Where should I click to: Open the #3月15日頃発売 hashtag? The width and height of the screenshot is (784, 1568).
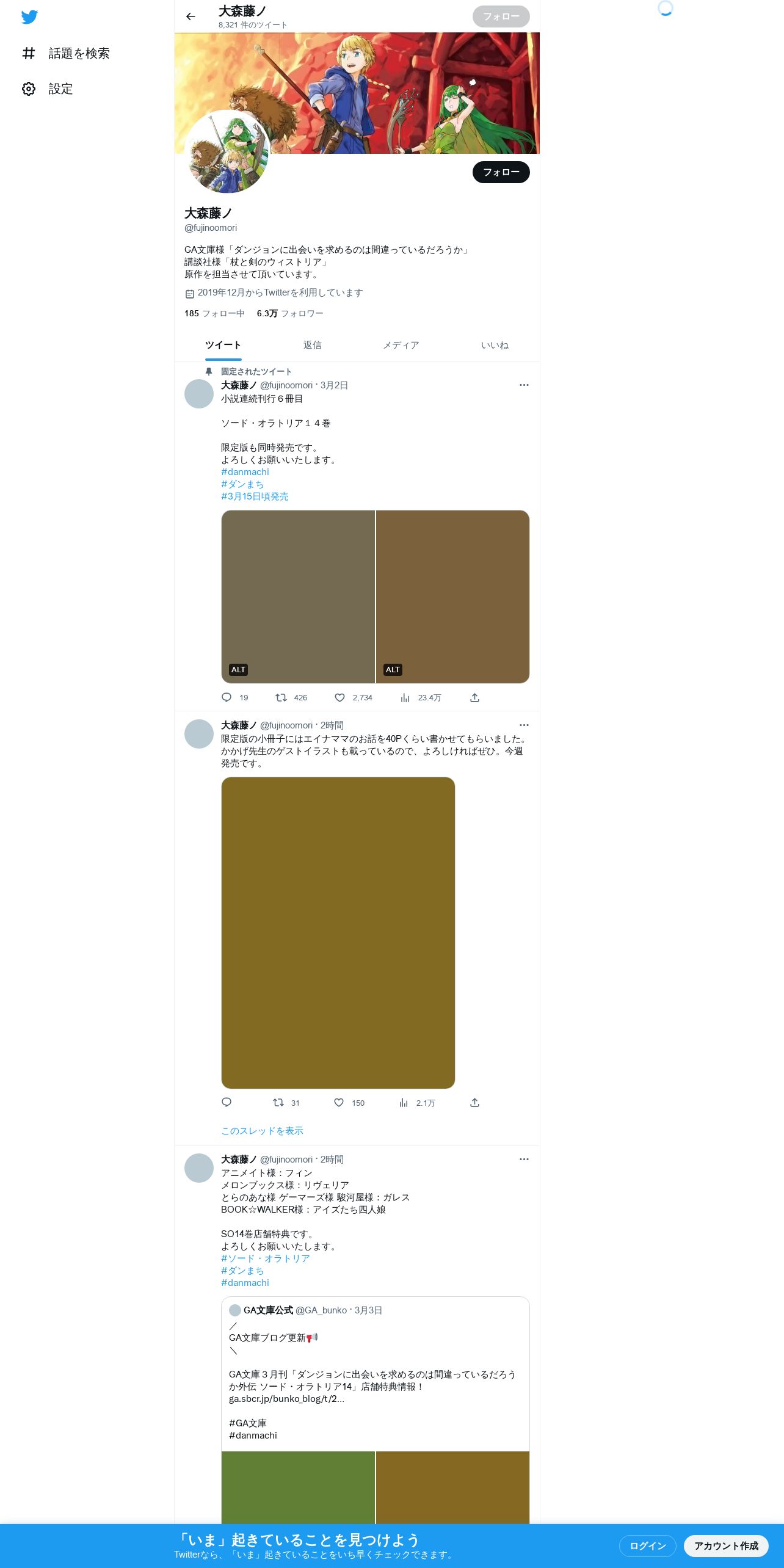click(x=255, y=496)
